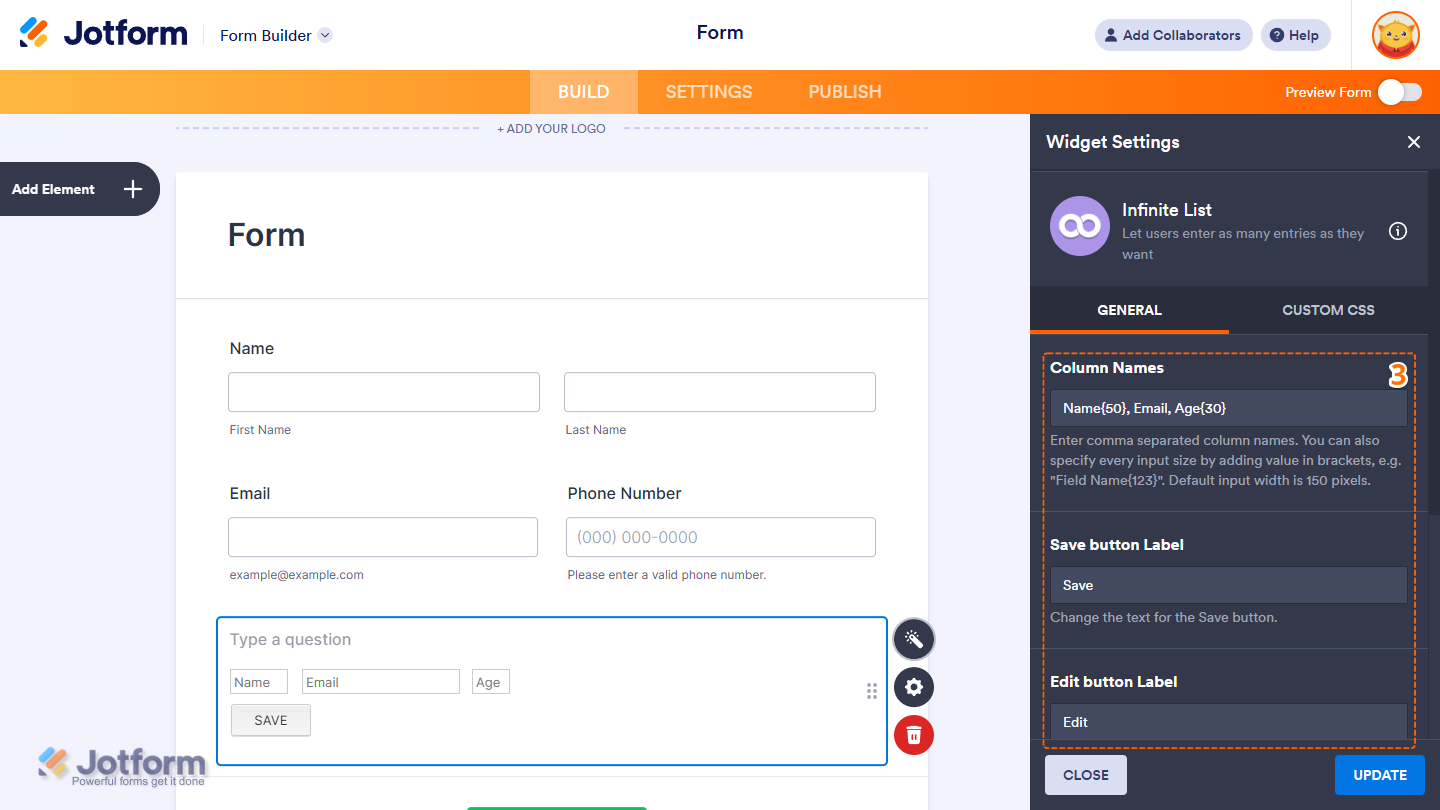Grab the widget drag handle dots

871,690
